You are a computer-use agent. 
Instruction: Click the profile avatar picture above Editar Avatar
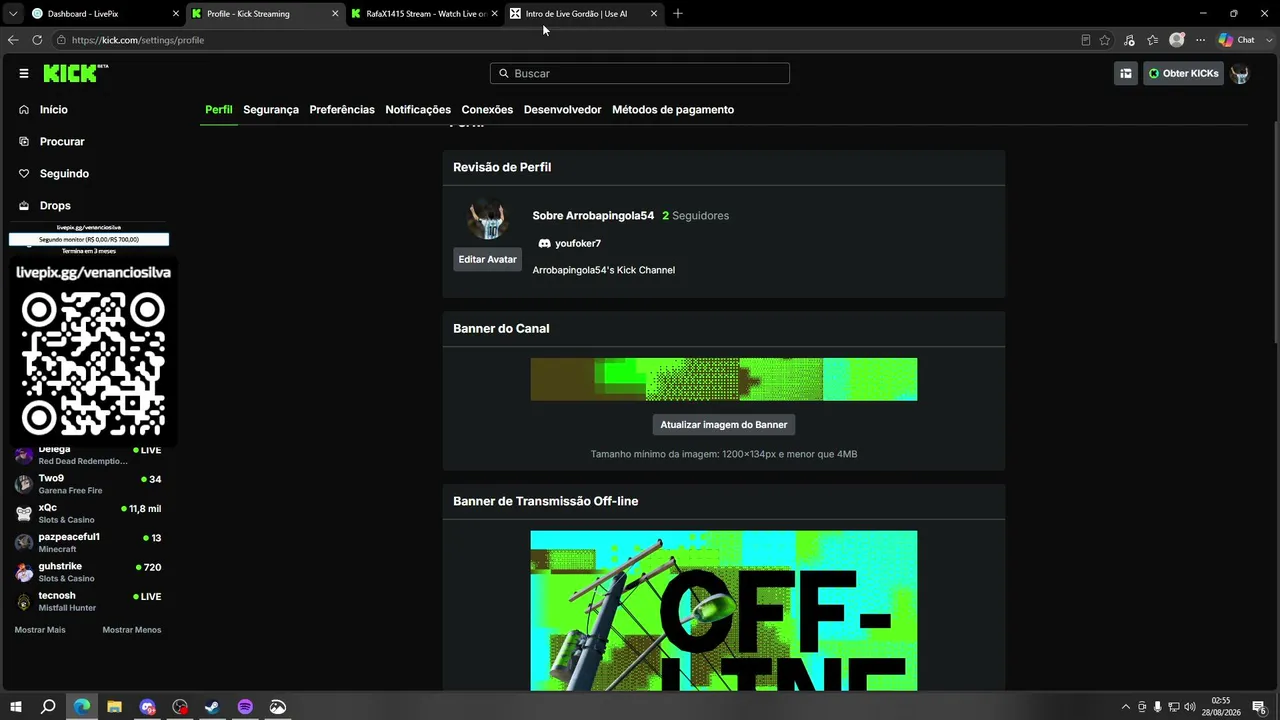click(488, 220)
